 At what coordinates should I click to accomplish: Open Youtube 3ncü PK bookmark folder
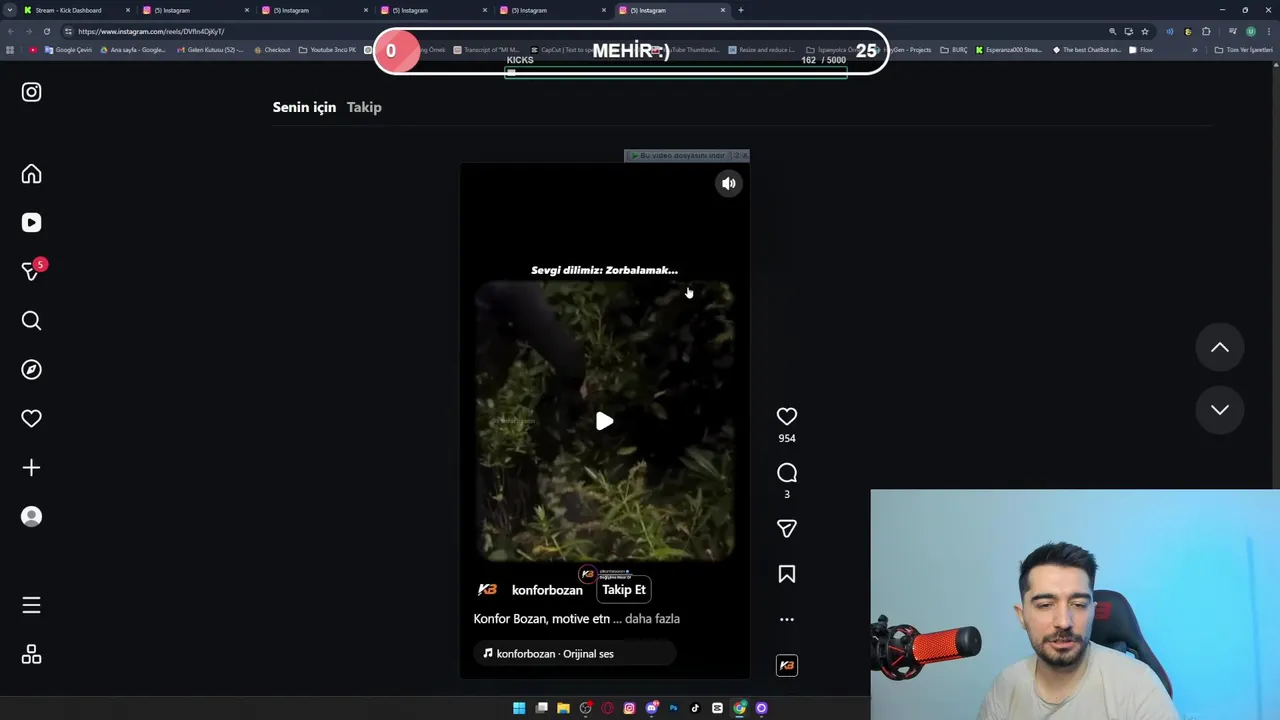[x=327, y=50]
